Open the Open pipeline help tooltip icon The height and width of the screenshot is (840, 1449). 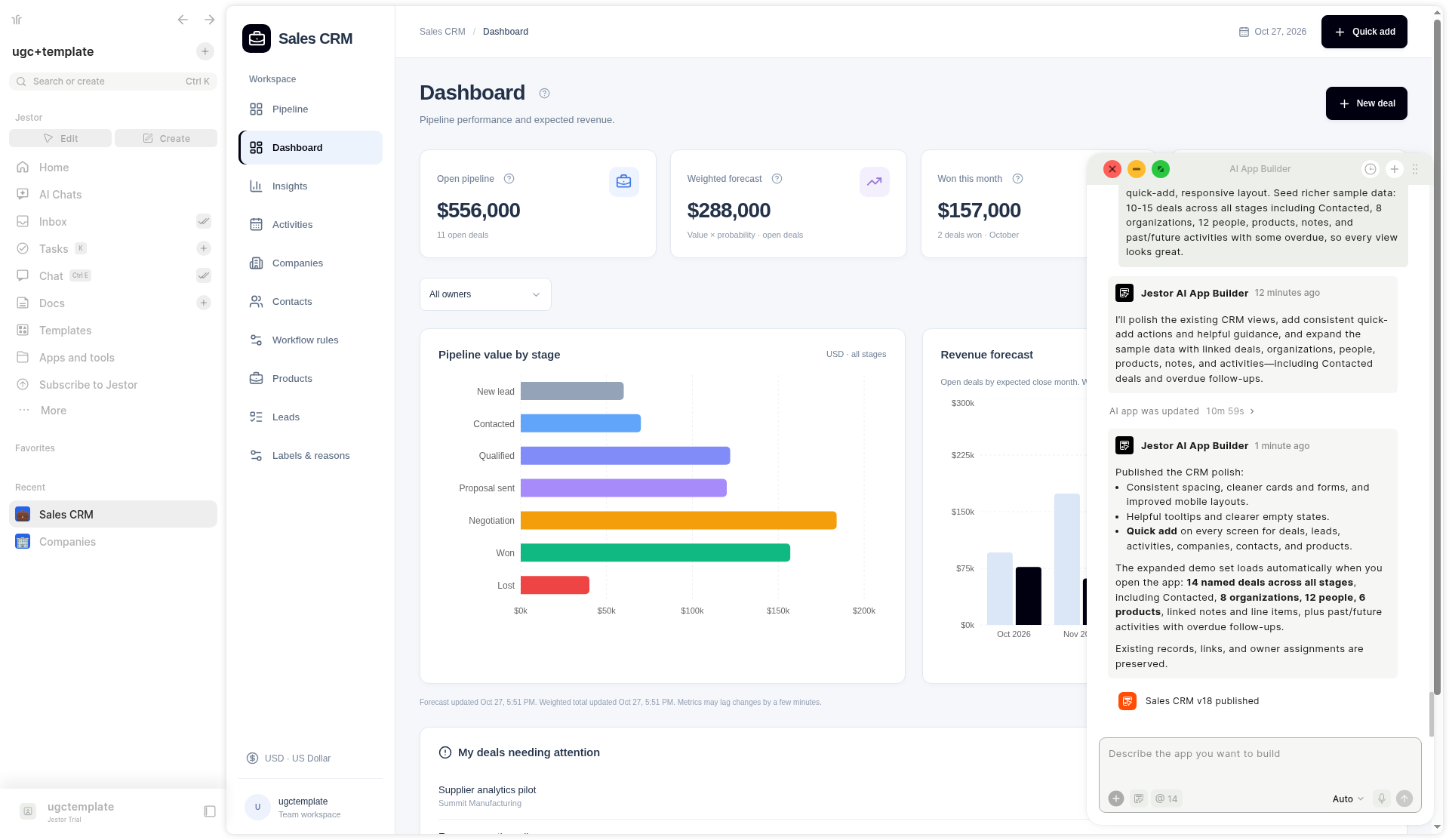(509, 179)
